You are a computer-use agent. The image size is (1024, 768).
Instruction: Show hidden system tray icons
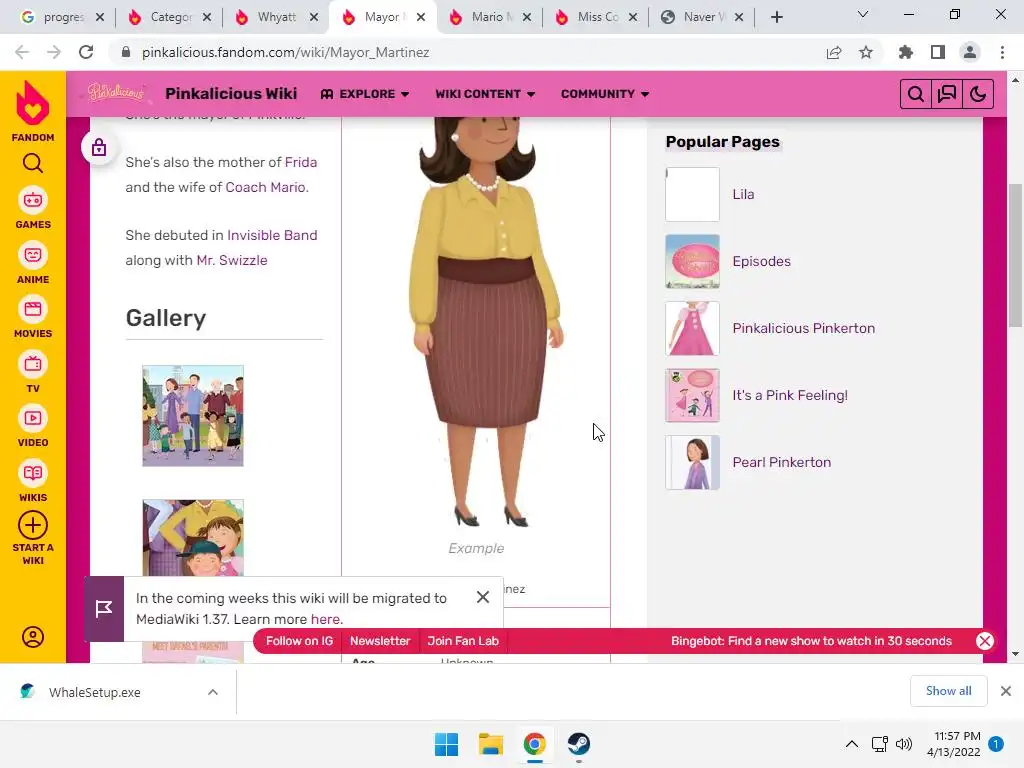[852, 744]
